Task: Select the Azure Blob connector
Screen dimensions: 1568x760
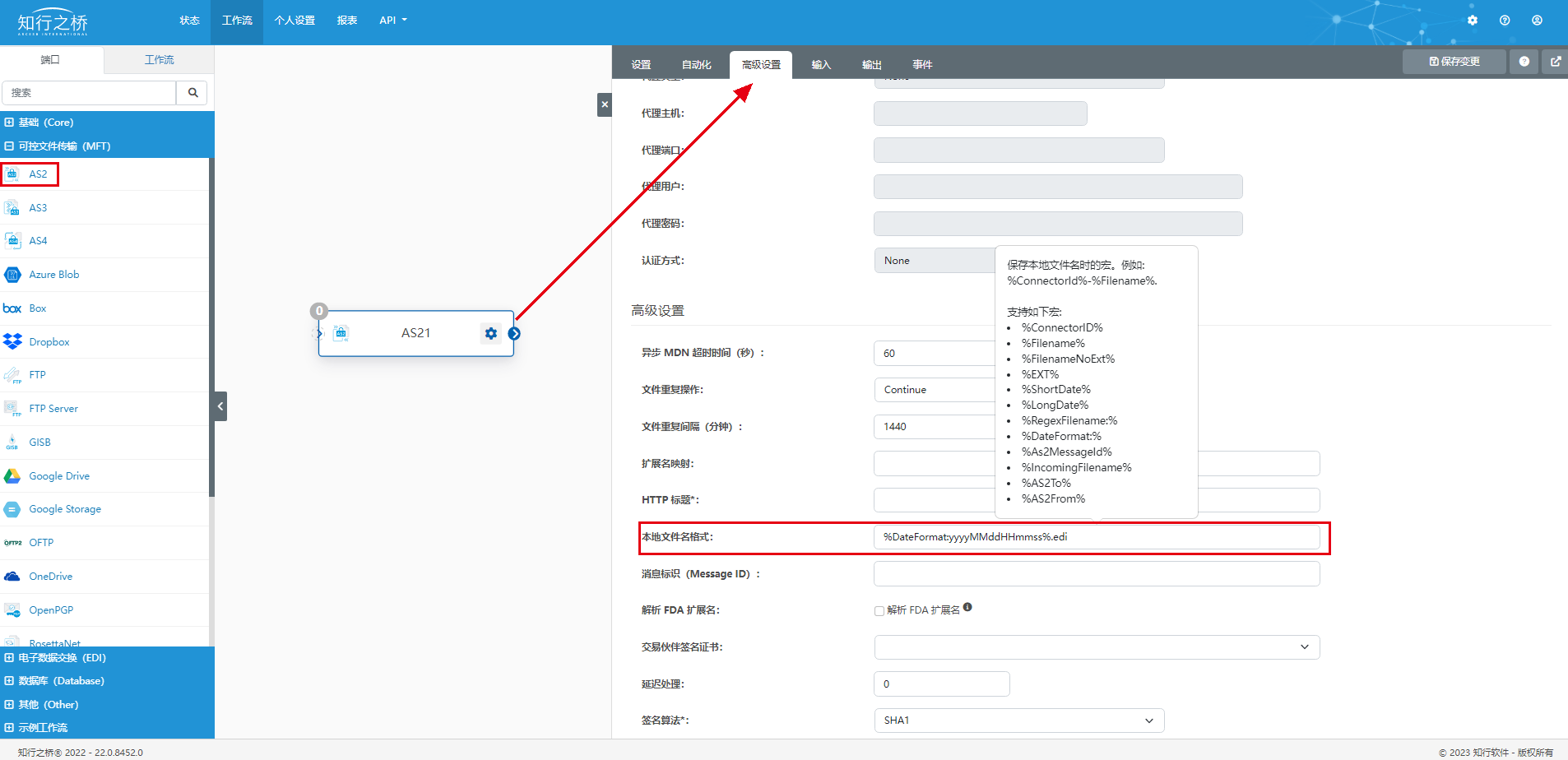Action: [x=105, y=275]
